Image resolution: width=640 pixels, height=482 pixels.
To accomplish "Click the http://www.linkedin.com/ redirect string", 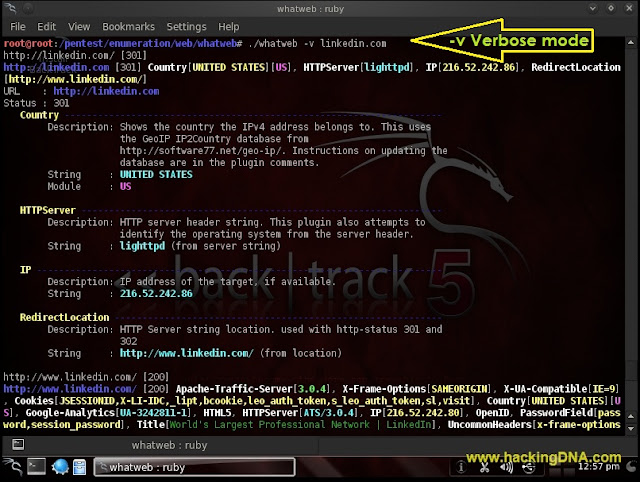I will tap(187, 353).
